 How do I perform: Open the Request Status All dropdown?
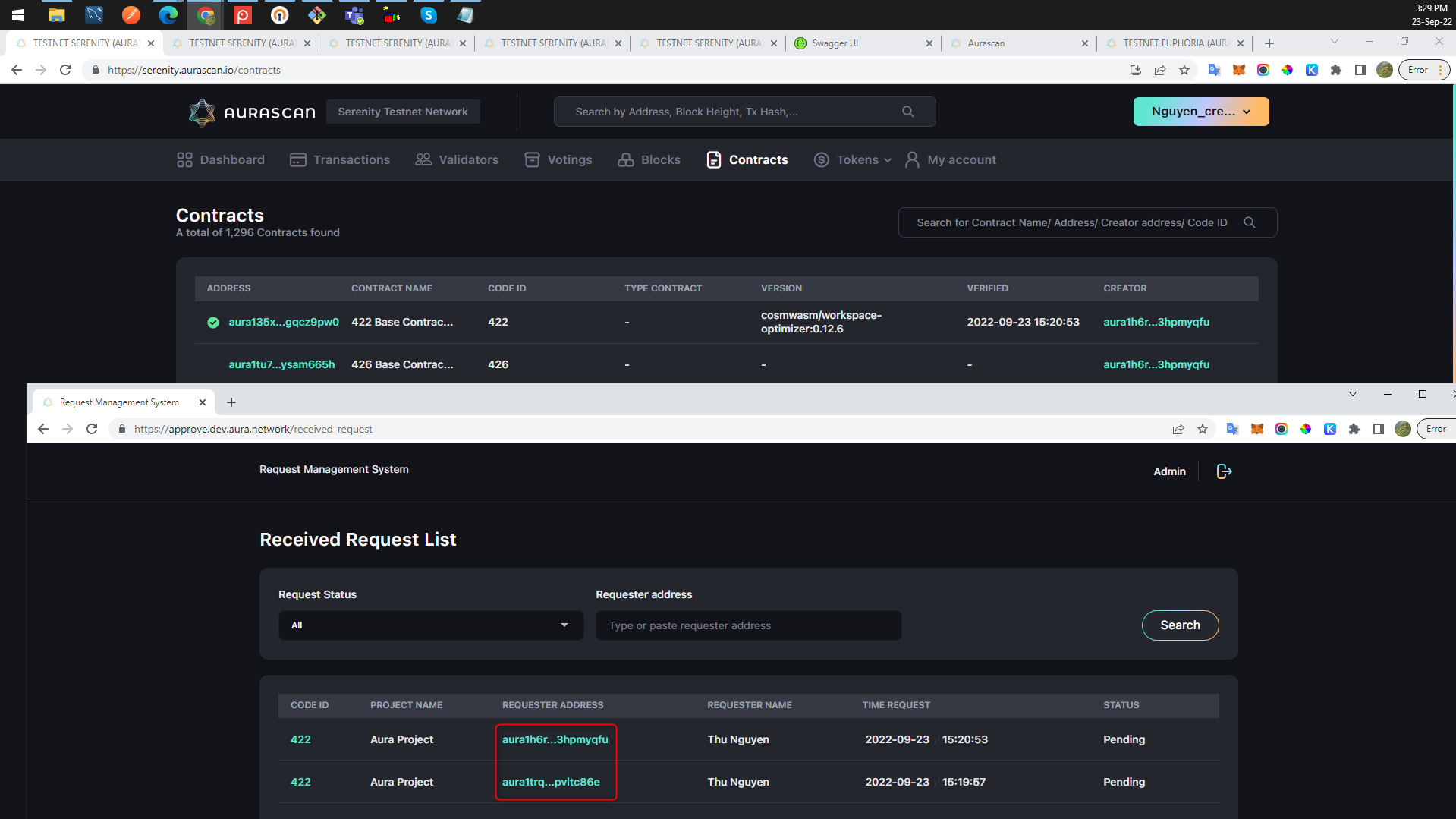click(x=430, y=625)
